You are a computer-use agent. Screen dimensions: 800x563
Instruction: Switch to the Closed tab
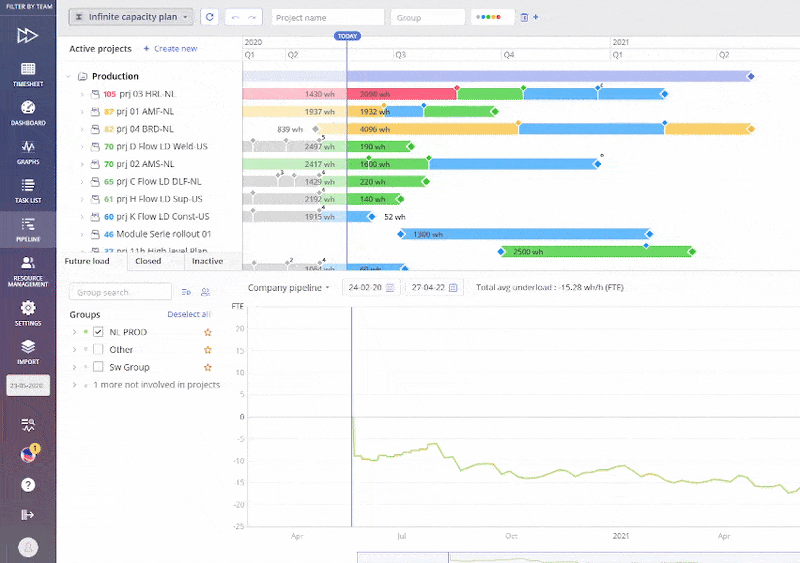tap(148, 261)
